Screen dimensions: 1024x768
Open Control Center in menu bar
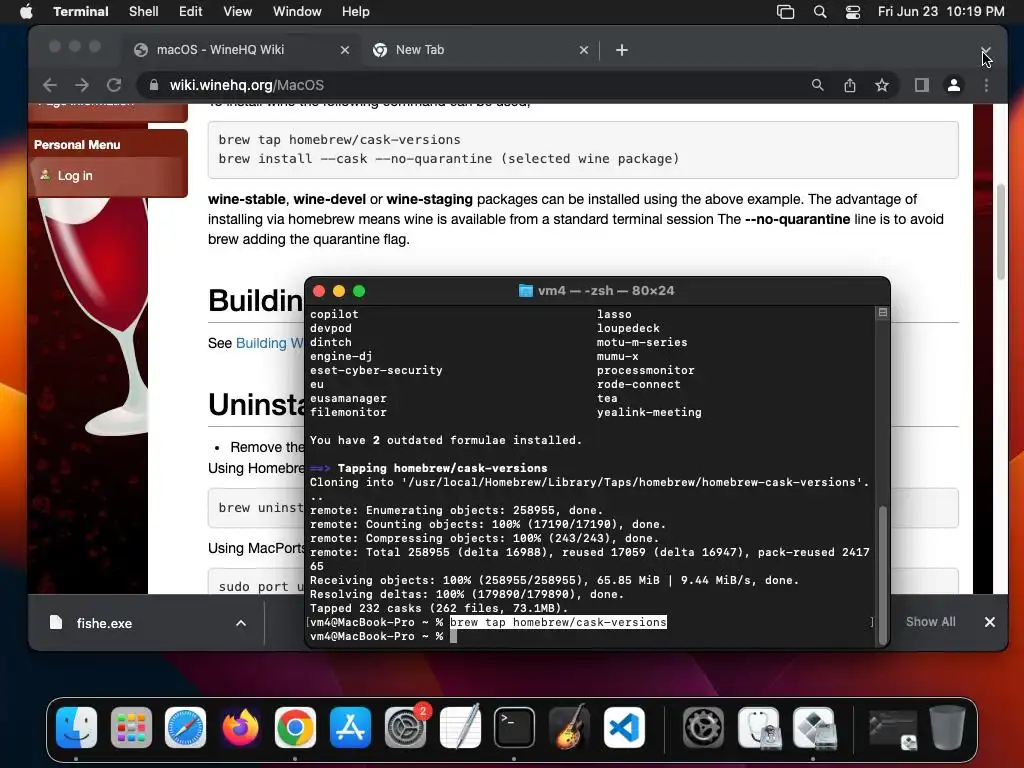click(852, 12)
